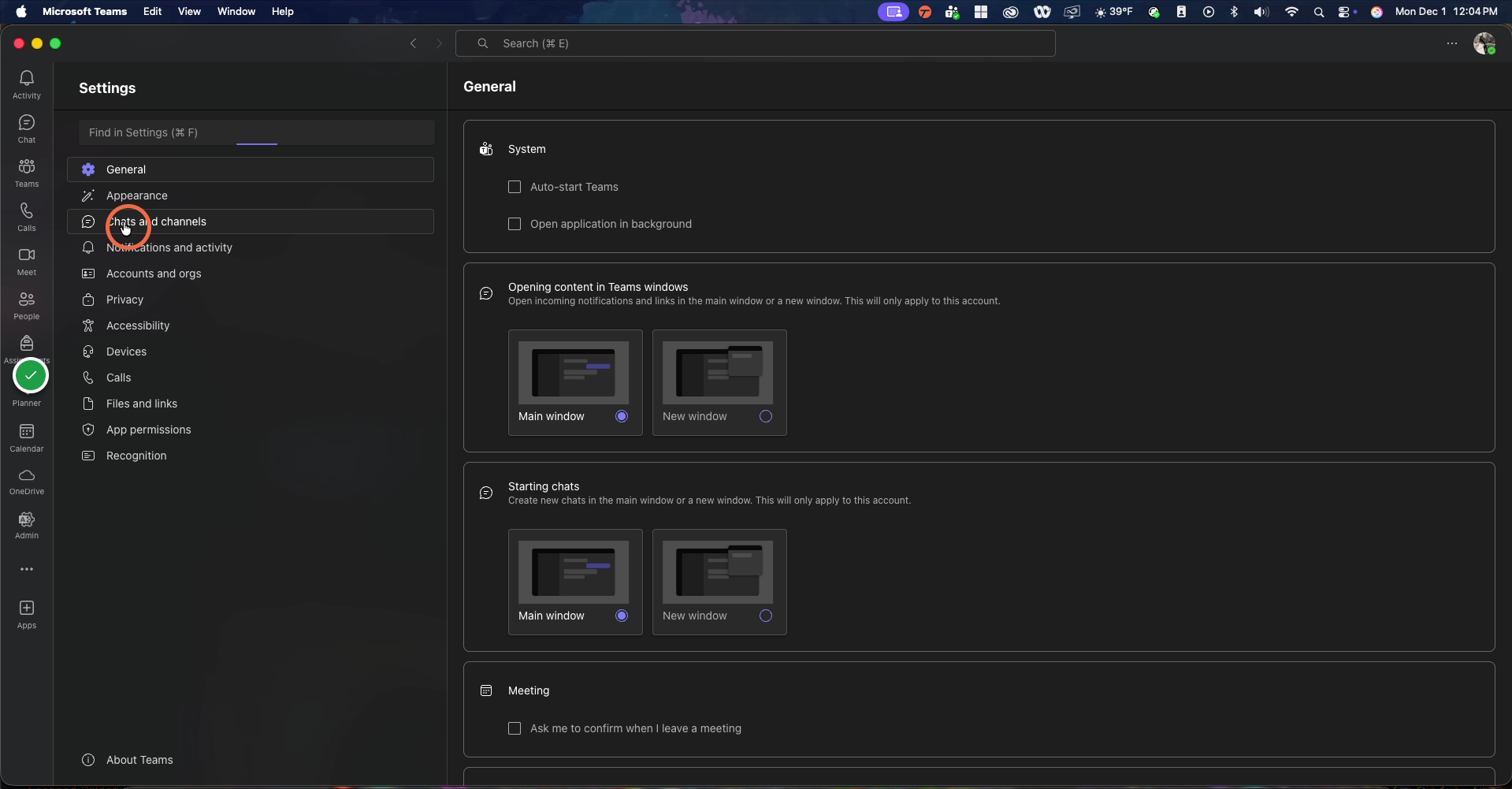Select New window for opening content
Image resolution: width=1512 pixels, height=789 pixels.
click(x=719, y=382)
